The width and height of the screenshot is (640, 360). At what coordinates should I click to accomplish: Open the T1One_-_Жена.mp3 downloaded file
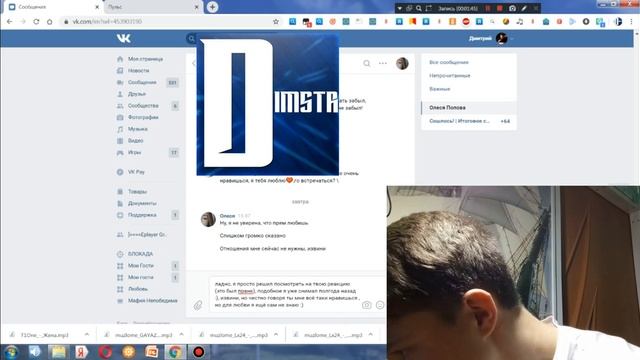click(44, 335)
